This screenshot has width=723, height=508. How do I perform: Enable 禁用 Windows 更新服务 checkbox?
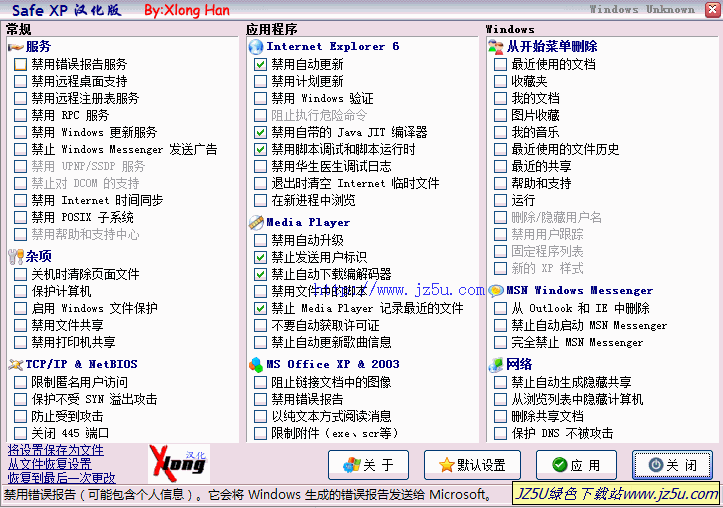(x=20, y=133)
